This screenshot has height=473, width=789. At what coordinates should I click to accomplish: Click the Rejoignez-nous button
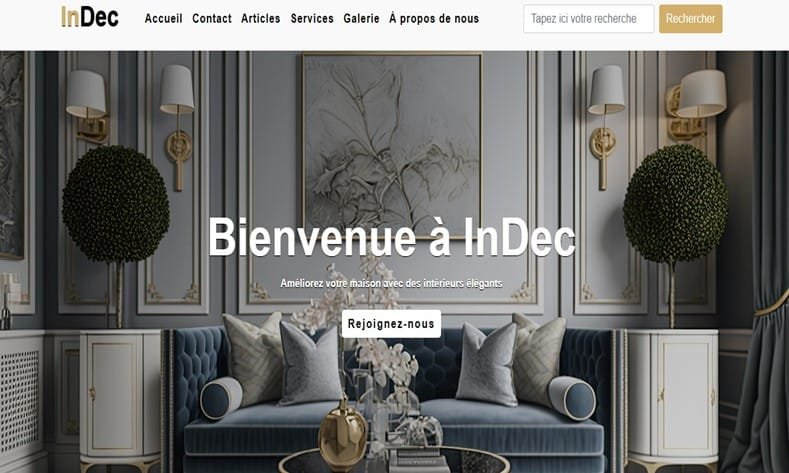[x=391, y=324]
